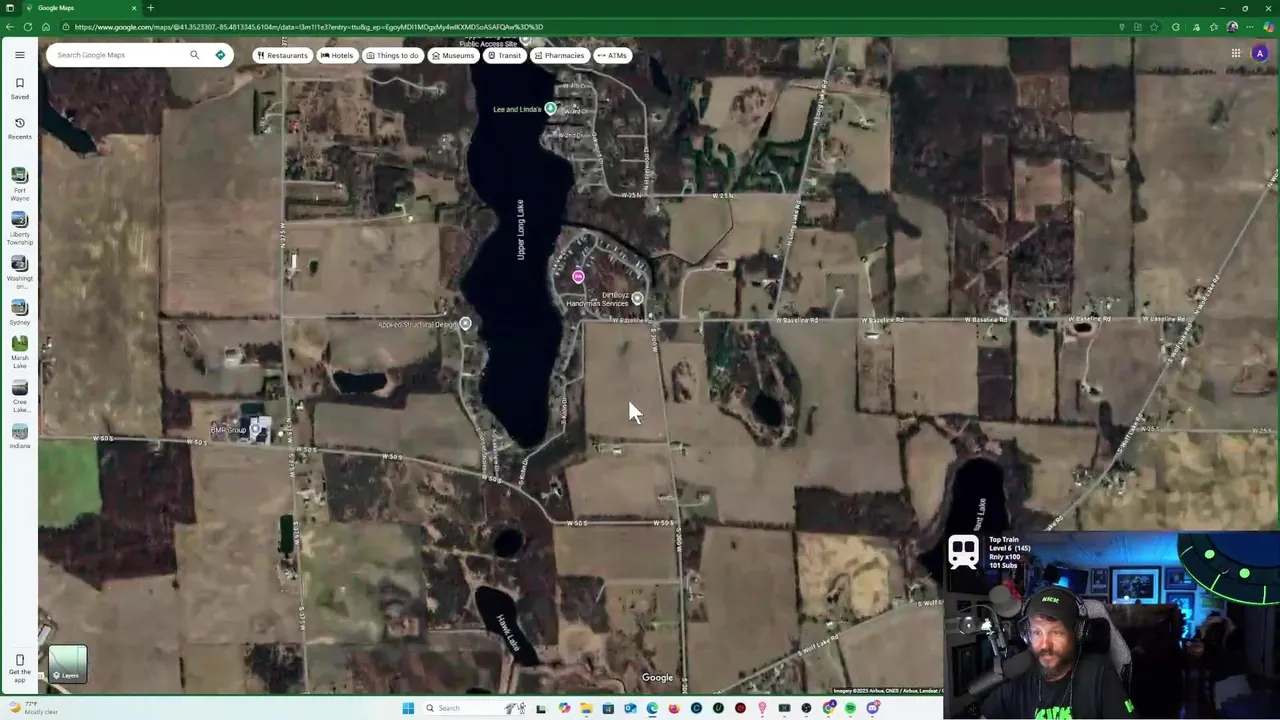Select the Things to do chip

pos(392,55)
